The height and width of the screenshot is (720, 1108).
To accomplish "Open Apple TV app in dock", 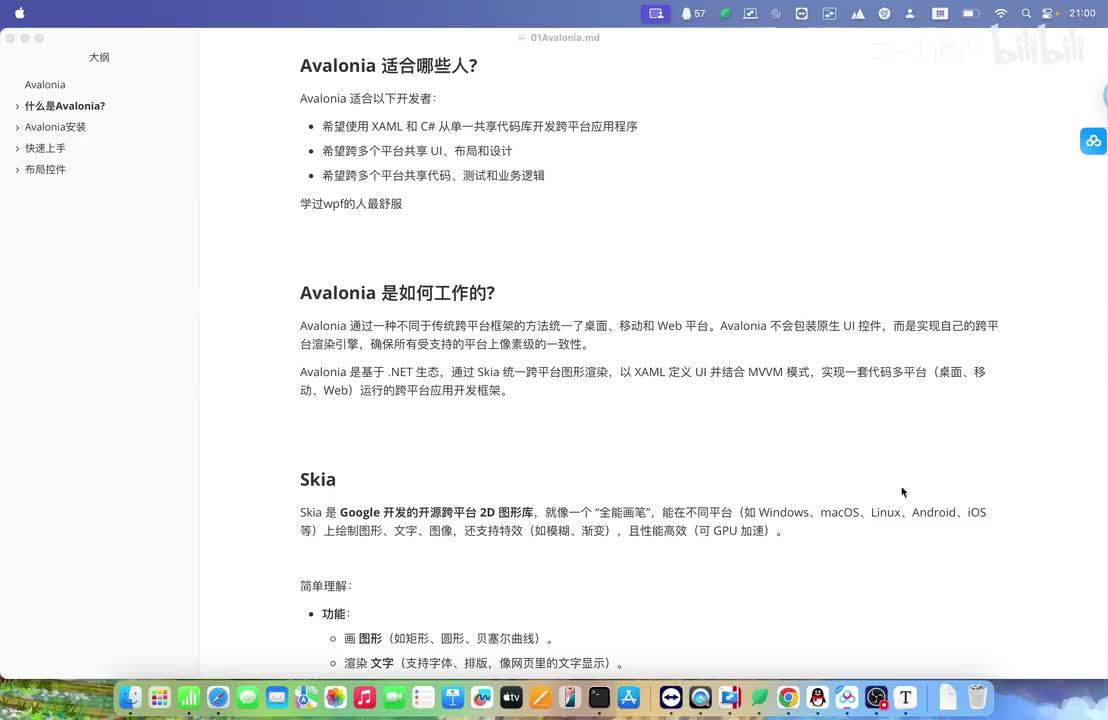I will (512, 698).
